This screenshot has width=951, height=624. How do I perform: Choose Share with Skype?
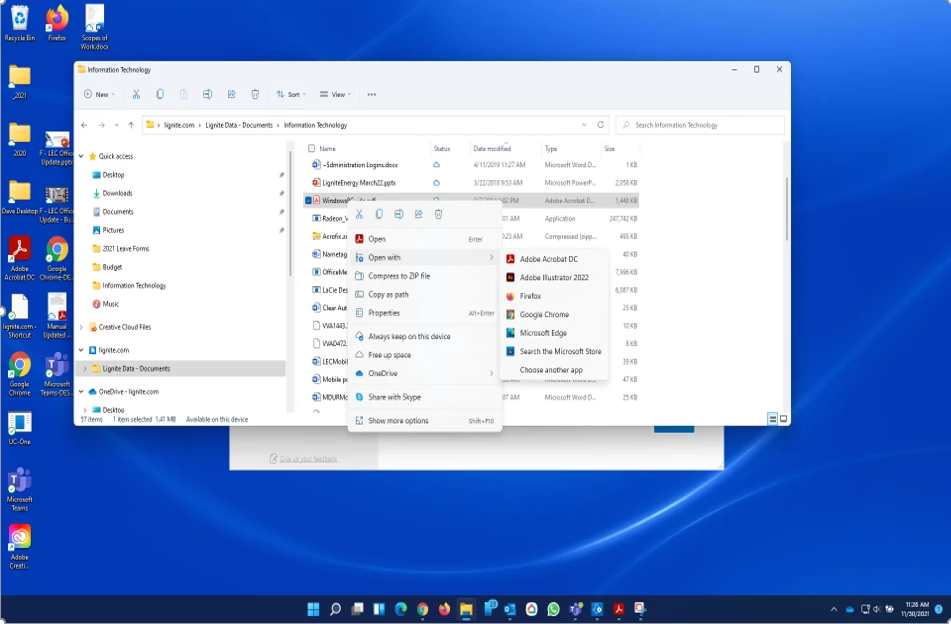point(425,397)
